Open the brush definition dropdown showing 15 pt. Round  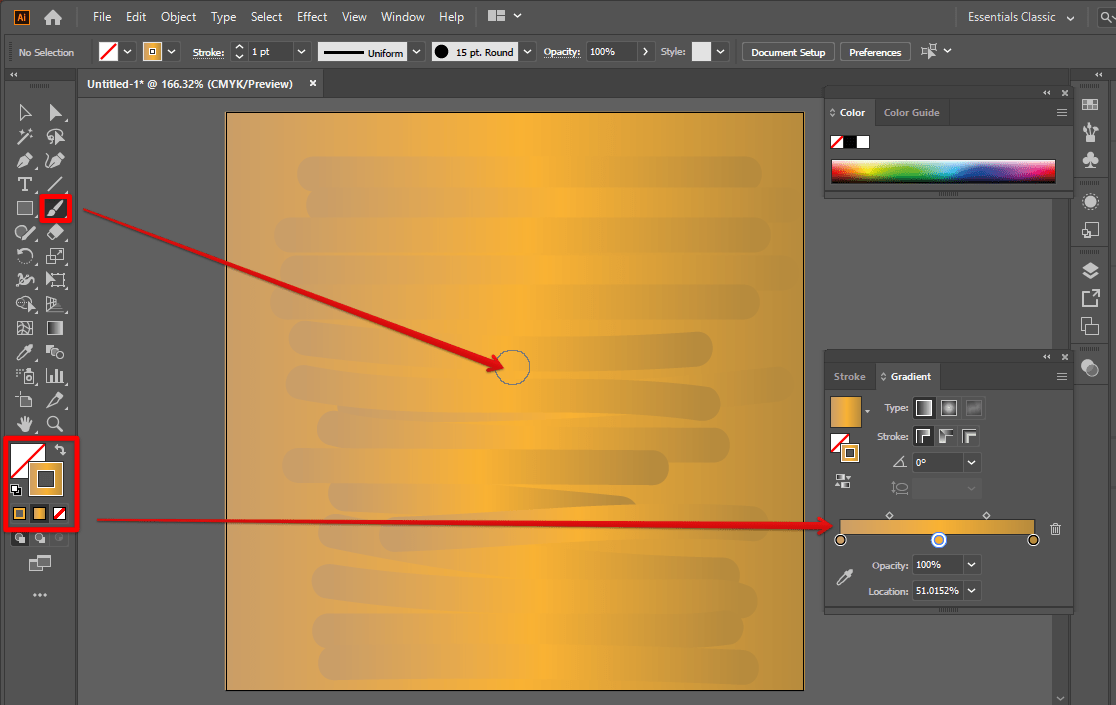527,51
